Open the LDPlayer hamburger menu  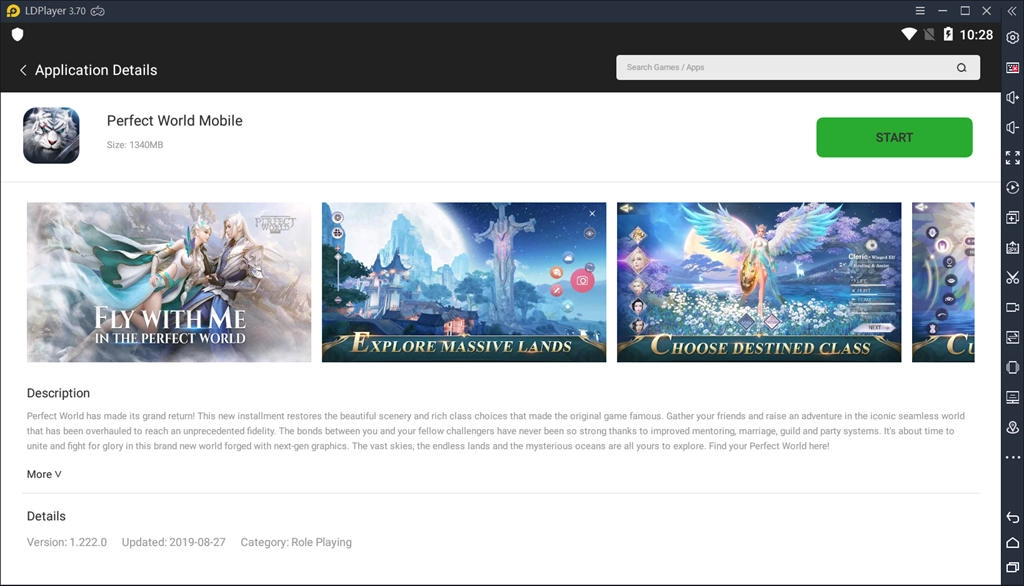[x=919, y=10]
